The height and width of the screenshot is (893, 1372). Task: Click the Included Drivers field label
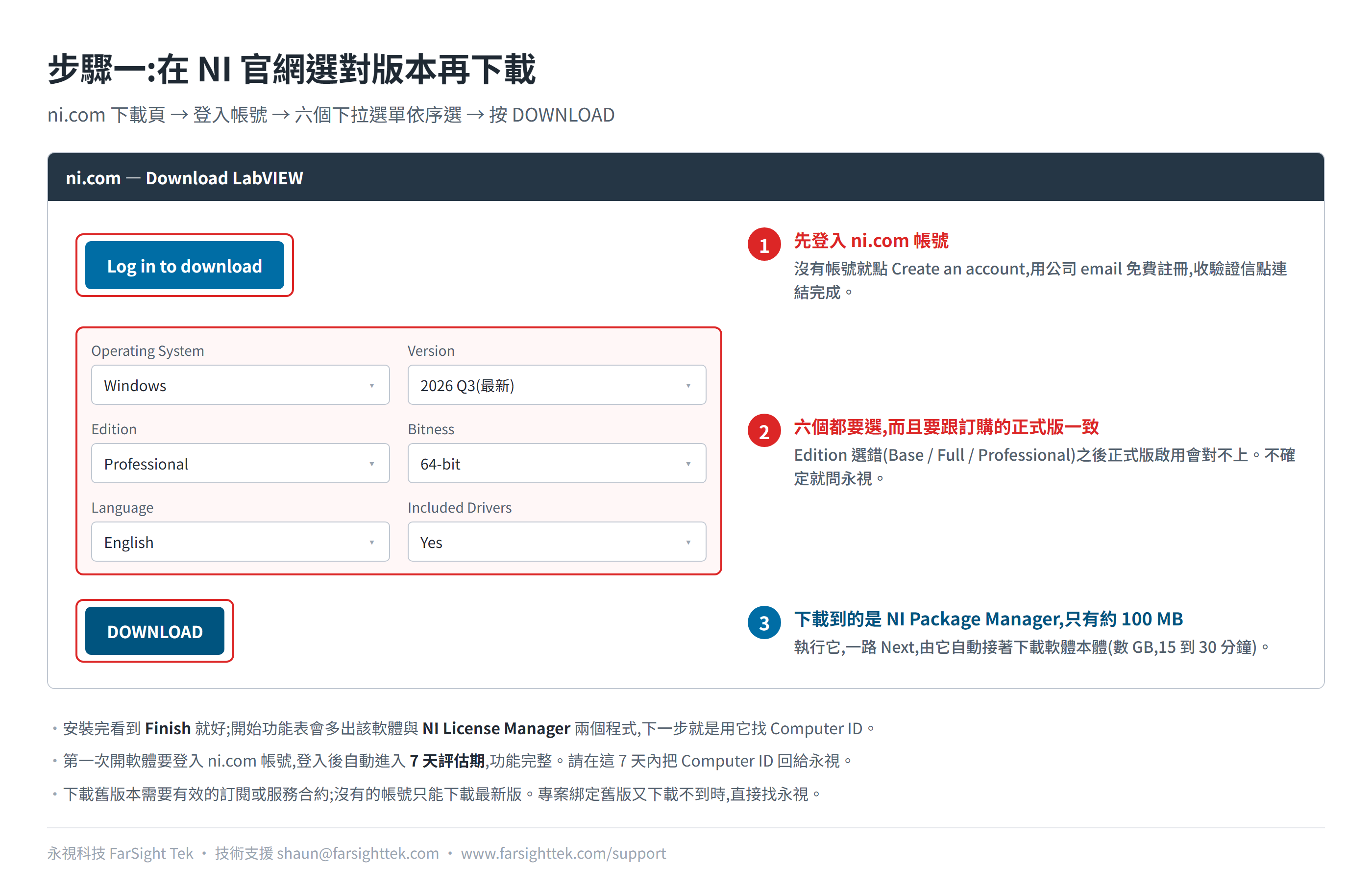click(460, 507)
